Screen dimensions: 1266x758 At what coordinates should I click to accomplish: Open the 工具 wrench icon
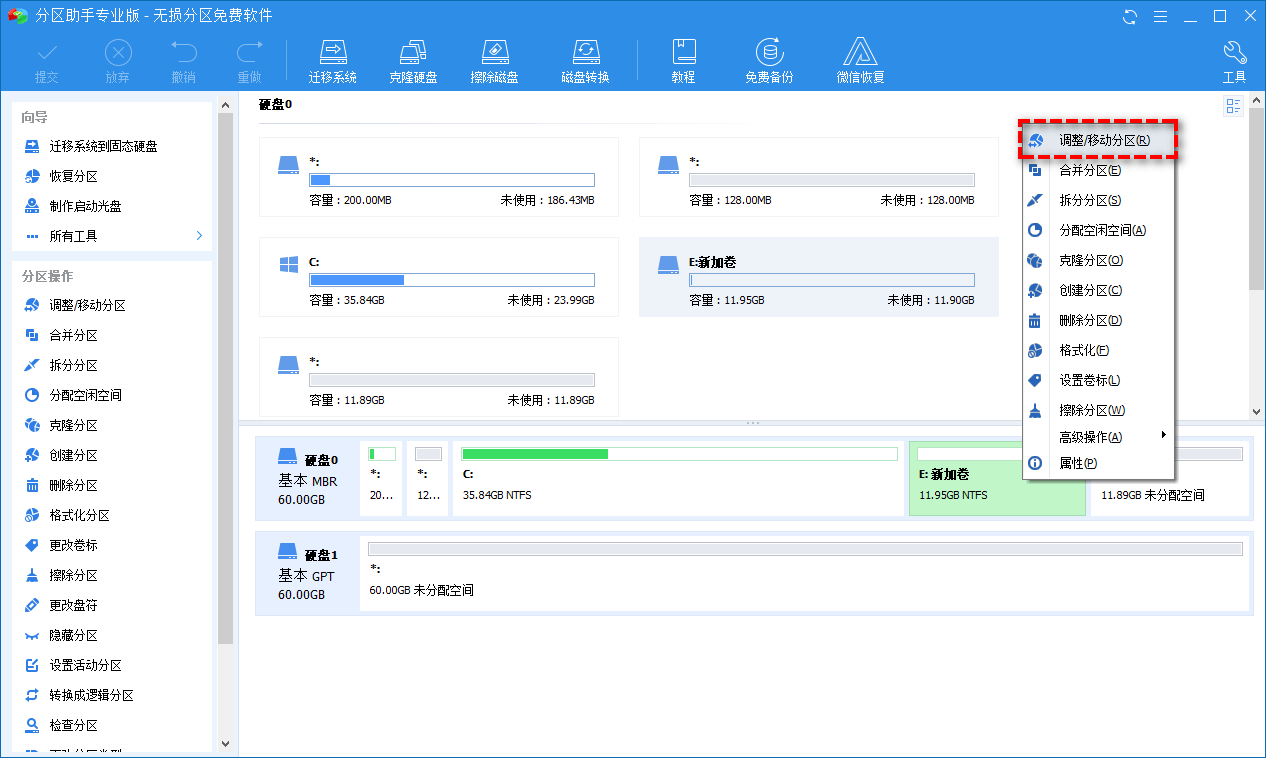click(1234, 54)
